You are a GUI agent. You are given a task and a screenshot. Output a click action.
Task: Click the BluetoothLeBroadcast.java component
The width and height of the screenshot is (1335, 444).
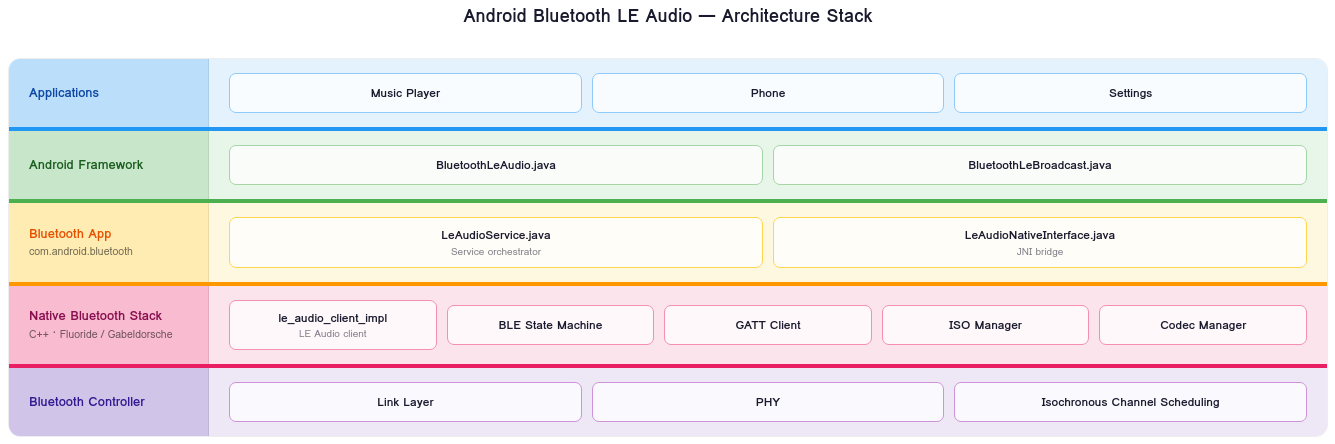1039,165
